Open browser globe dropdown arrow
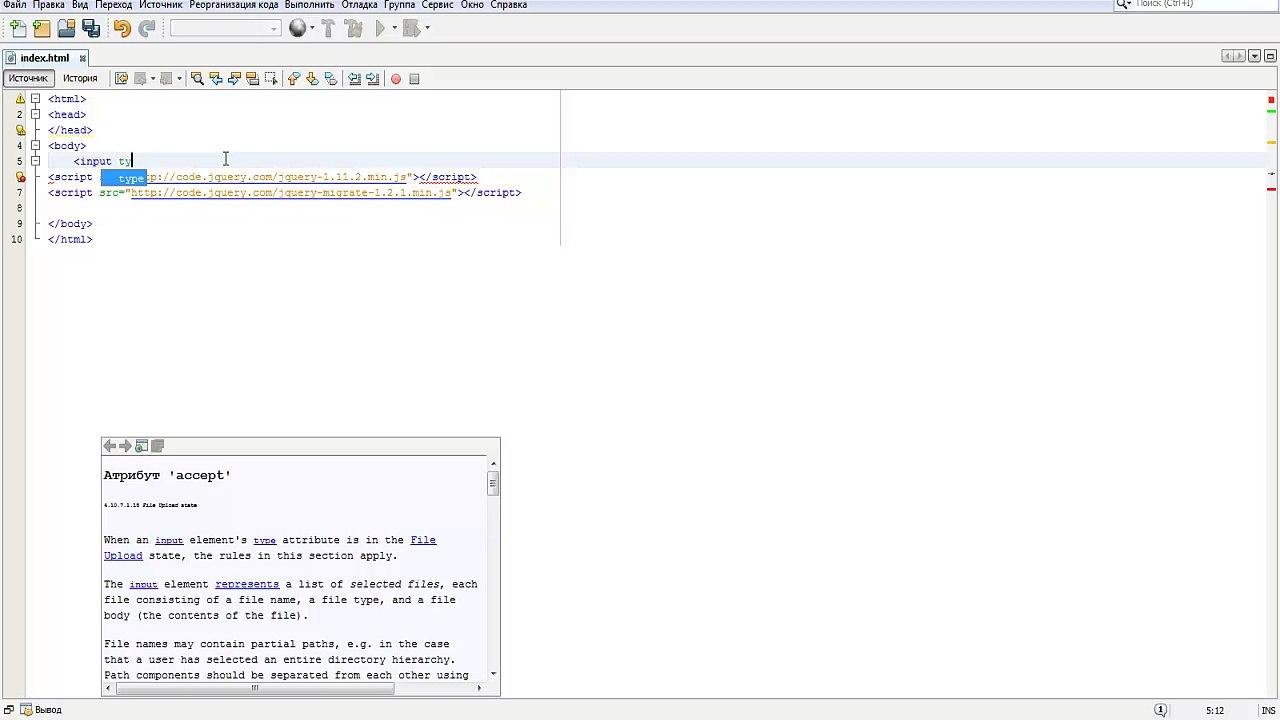 point(312,29)
